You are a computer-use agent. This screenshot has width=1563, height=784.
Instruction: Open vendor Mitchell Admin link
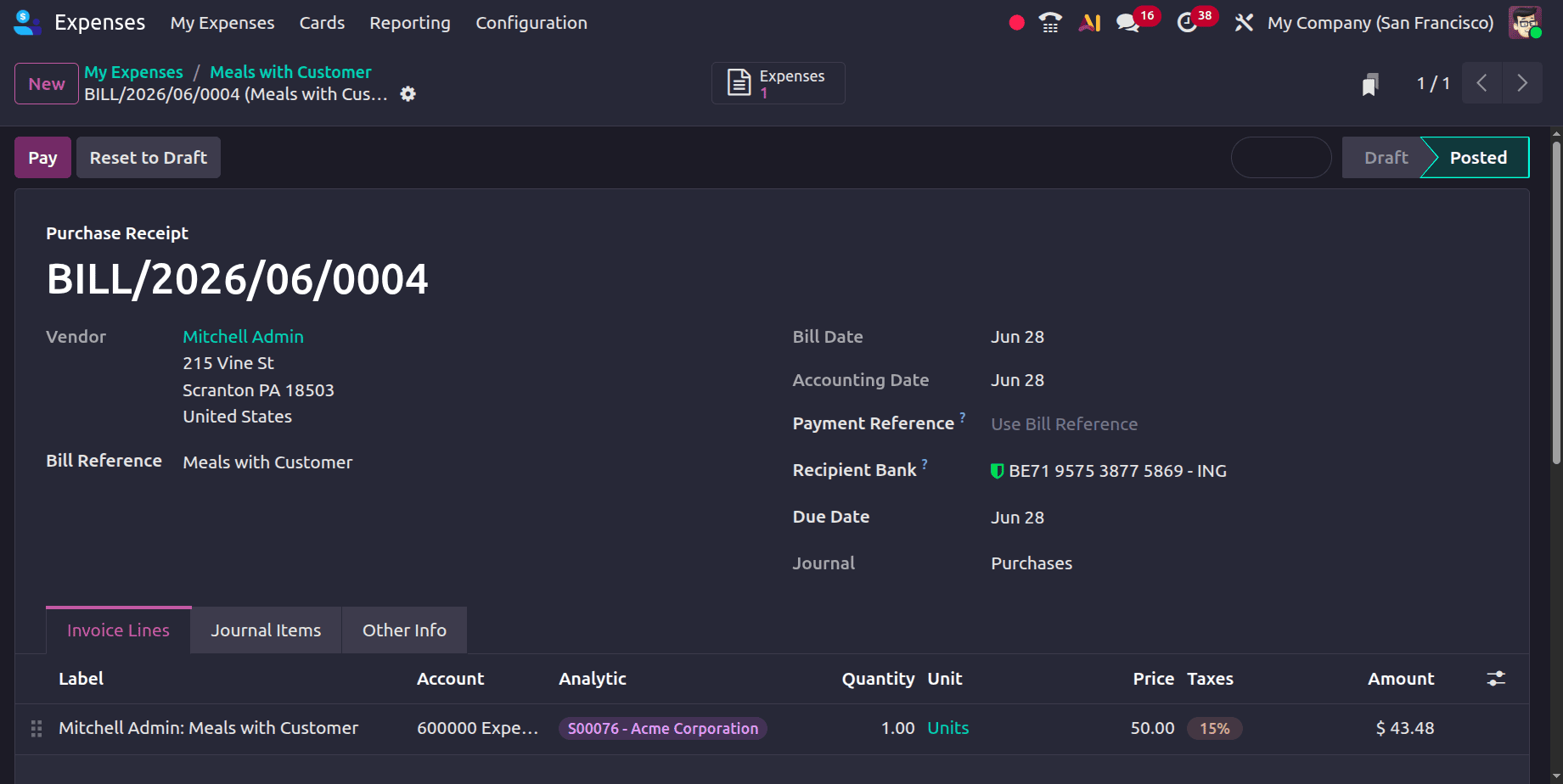tap(243, 337)
